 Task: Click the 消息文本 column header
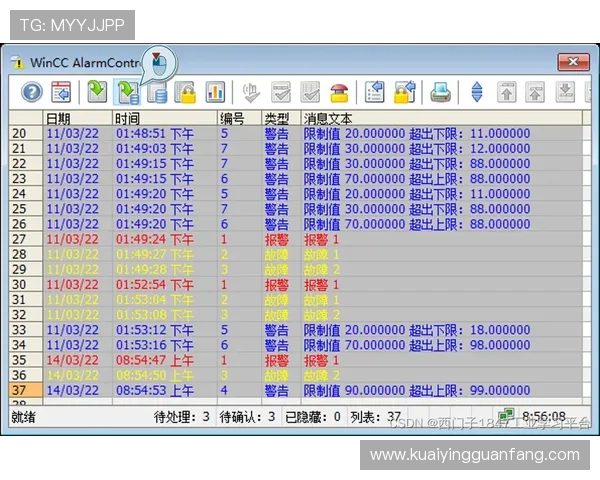tap(442, 118)
